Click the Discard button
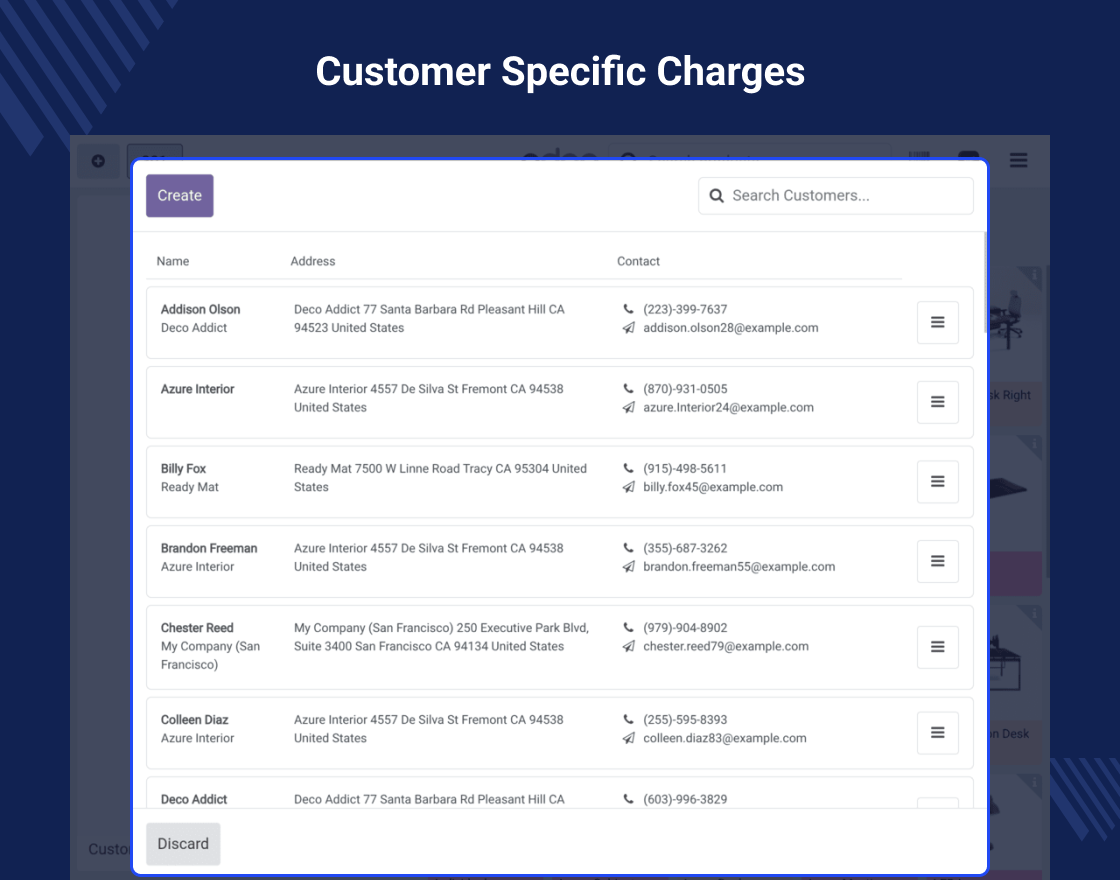The image size is (1120, 880). tap(183, 844)
